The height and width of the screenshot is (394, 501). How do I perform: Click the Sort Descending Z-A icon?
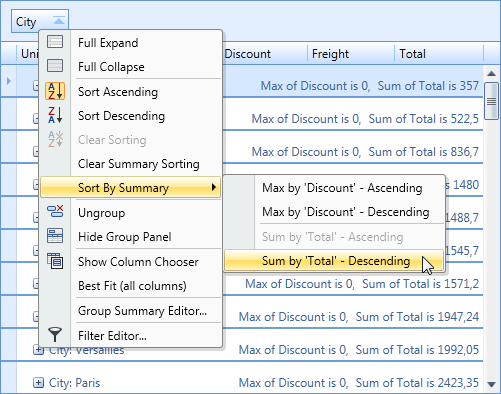(55, 115)
